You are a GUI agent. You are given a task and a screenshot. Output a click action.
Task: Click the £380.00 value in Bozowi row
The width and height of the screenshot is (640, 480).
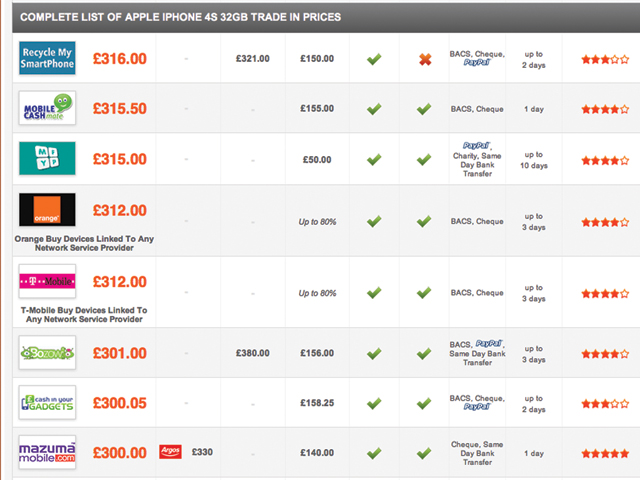253,353
